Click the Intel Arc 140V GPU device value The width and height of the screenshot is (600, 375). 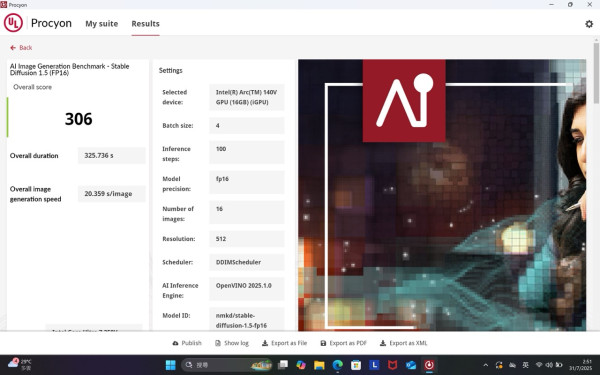coord(247,97)
